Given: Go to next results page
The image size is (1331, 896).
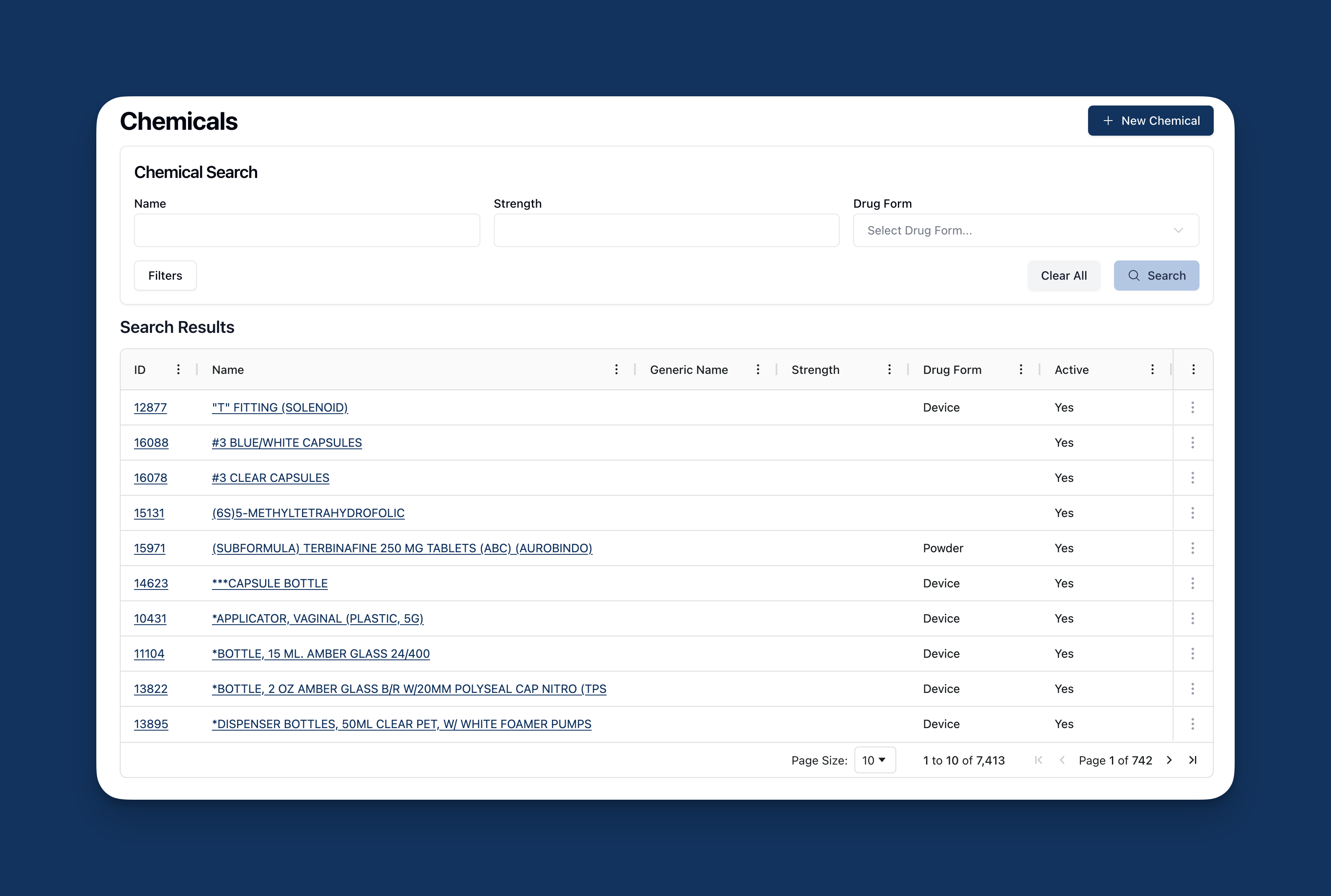Looking at the screenshot, I should pos(1169,760).
